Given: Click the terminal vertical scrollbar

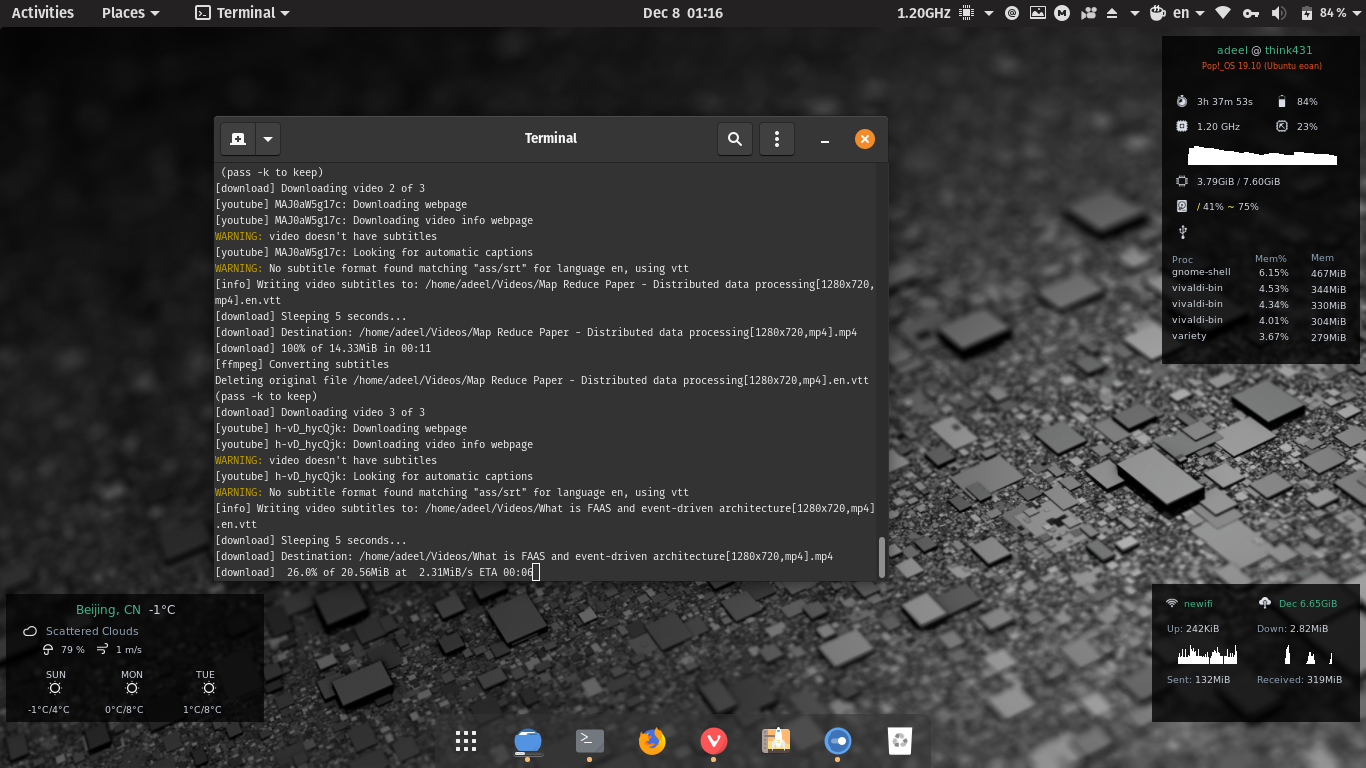Looking at the screenshot, I should [881, 556].
